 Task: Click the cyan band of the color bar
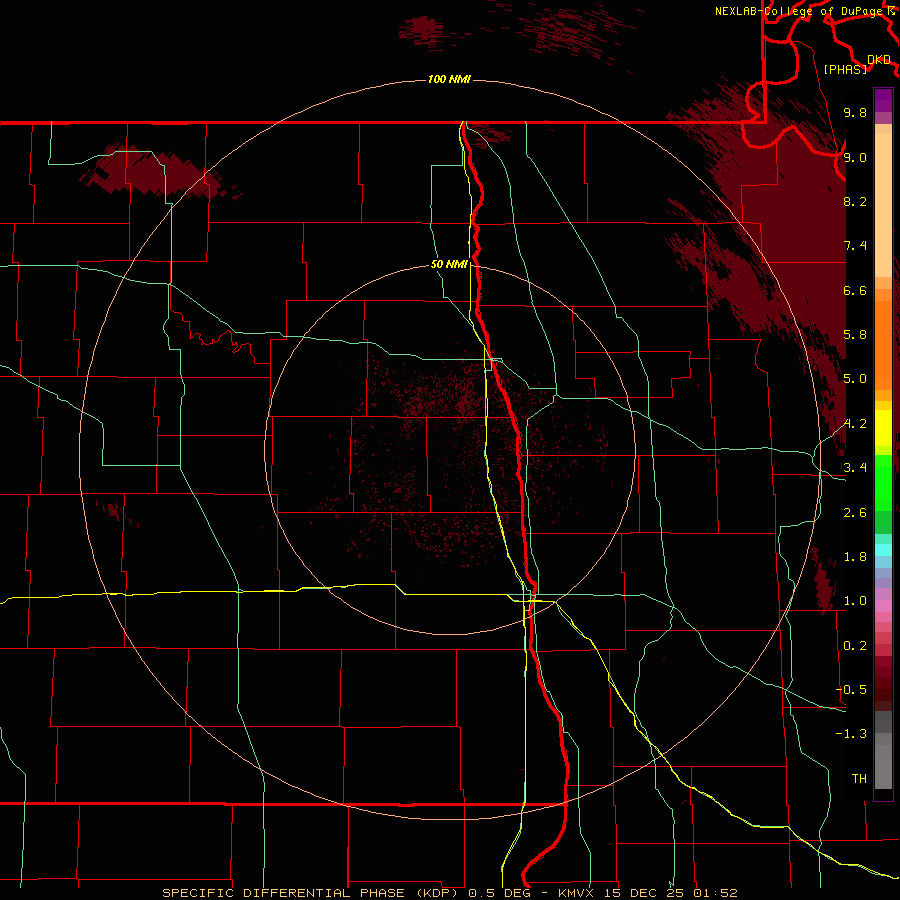[883, 549]
